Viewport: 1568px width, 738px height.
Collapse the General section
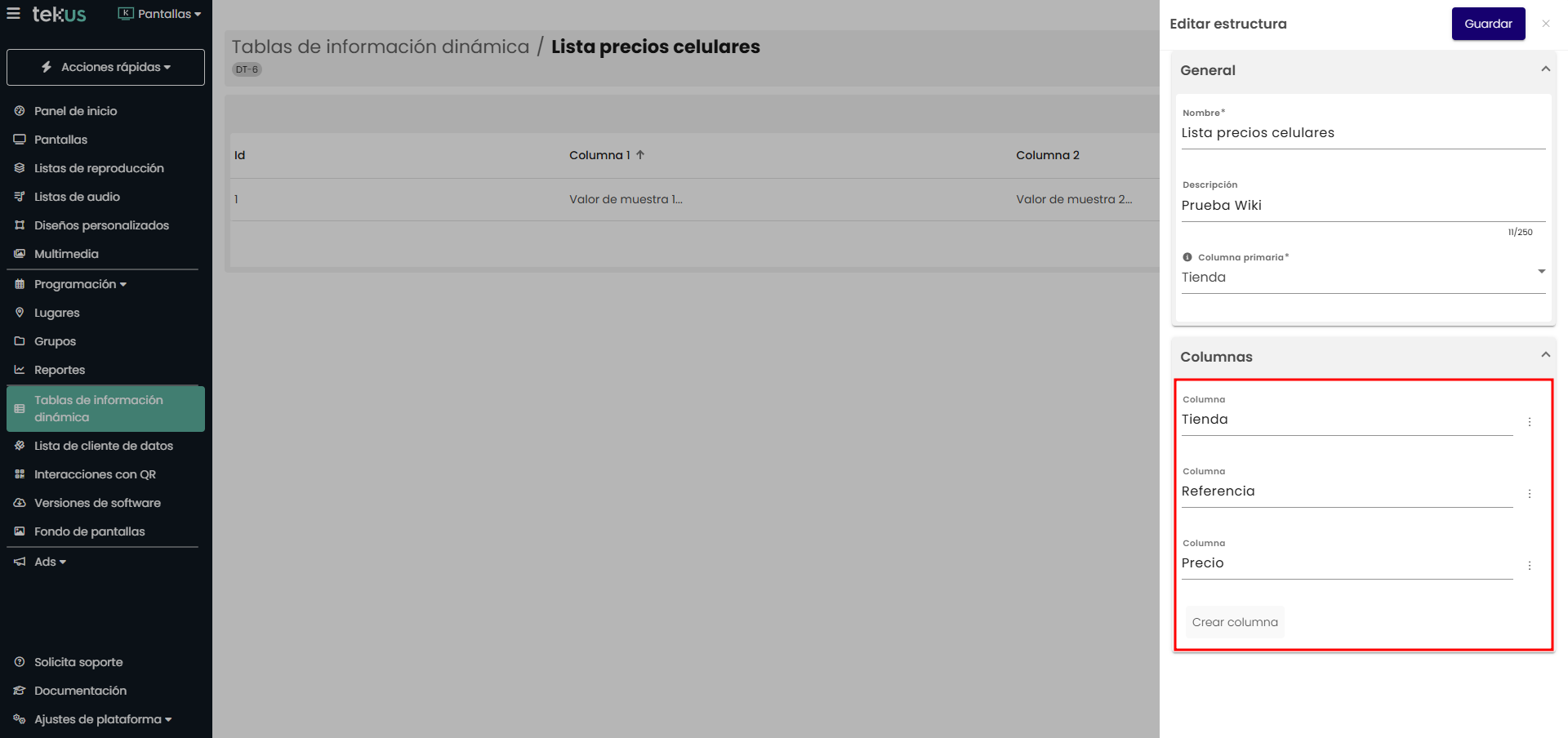(x=1544, y=69)
